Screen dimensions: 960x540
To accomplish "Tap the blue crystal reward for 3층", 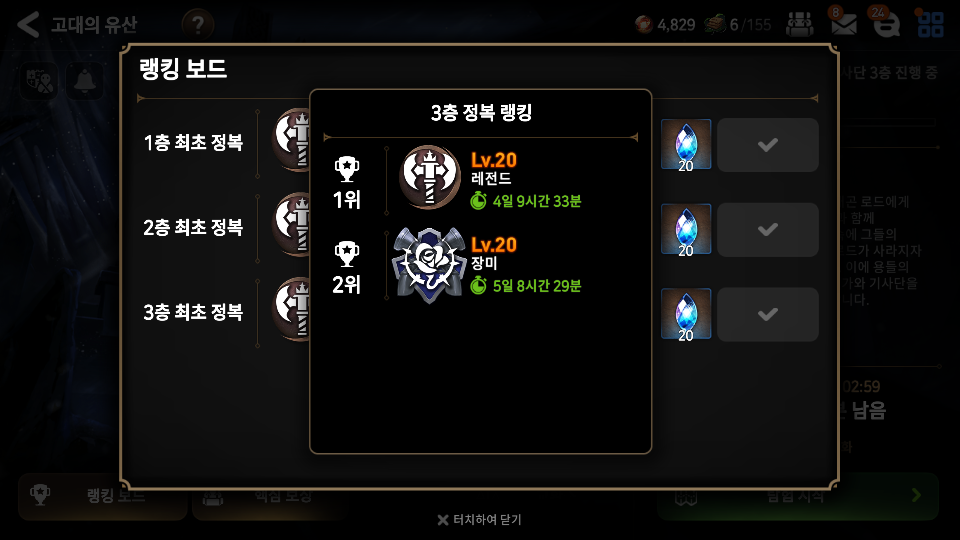I will pos(686,314).
